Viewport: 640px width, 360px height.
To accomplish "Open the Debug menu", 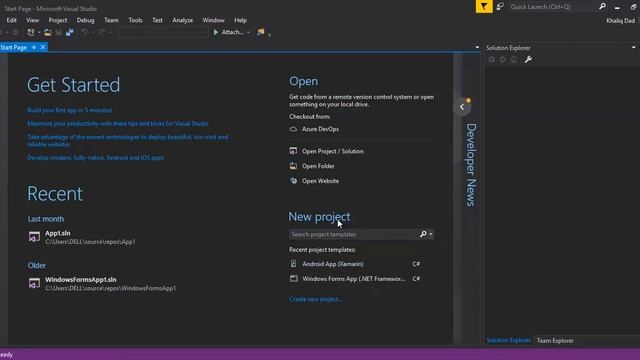I will point(85,20).
